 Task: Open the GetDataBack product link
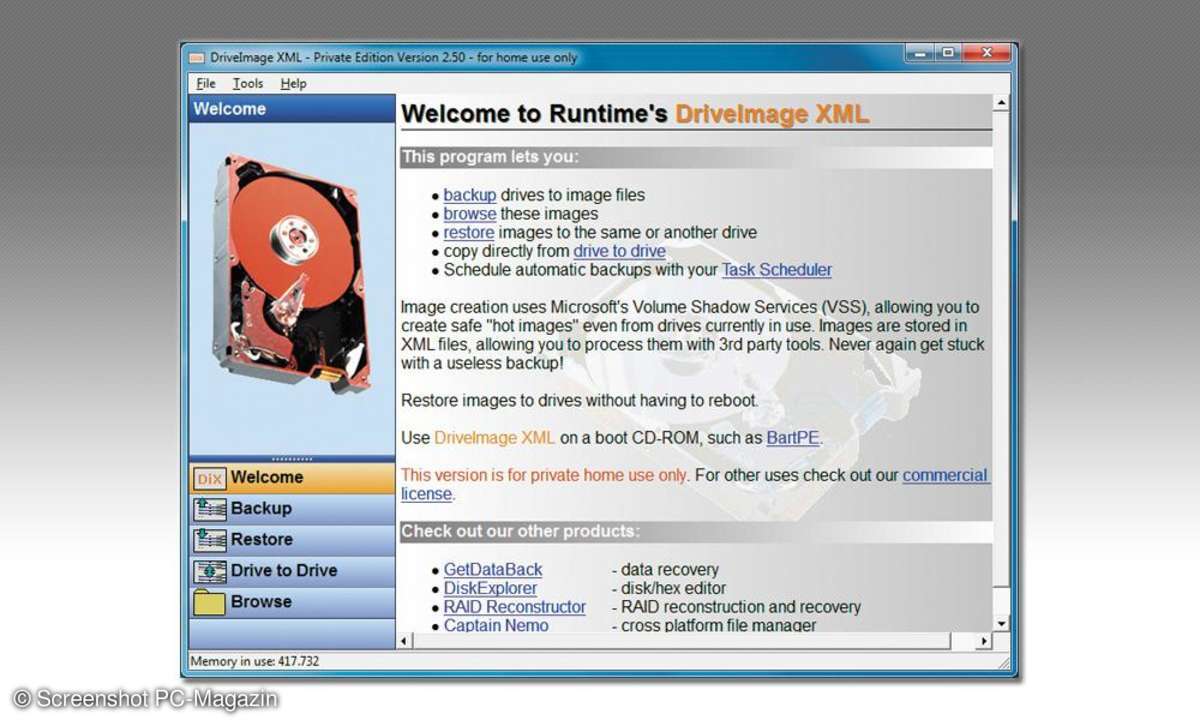[x=493, y=570]
